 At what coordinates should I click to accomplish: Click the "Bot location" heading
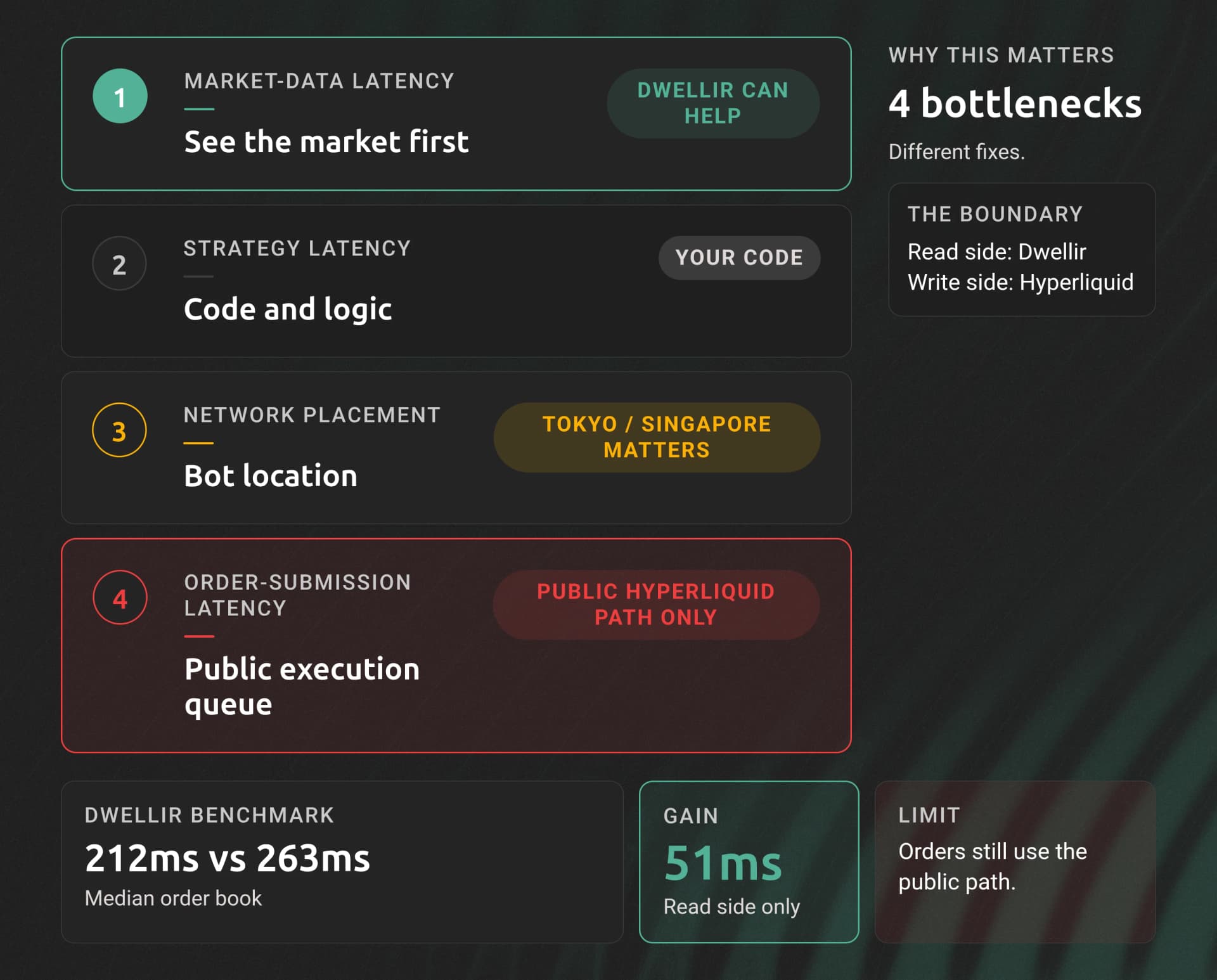point(271,475)
